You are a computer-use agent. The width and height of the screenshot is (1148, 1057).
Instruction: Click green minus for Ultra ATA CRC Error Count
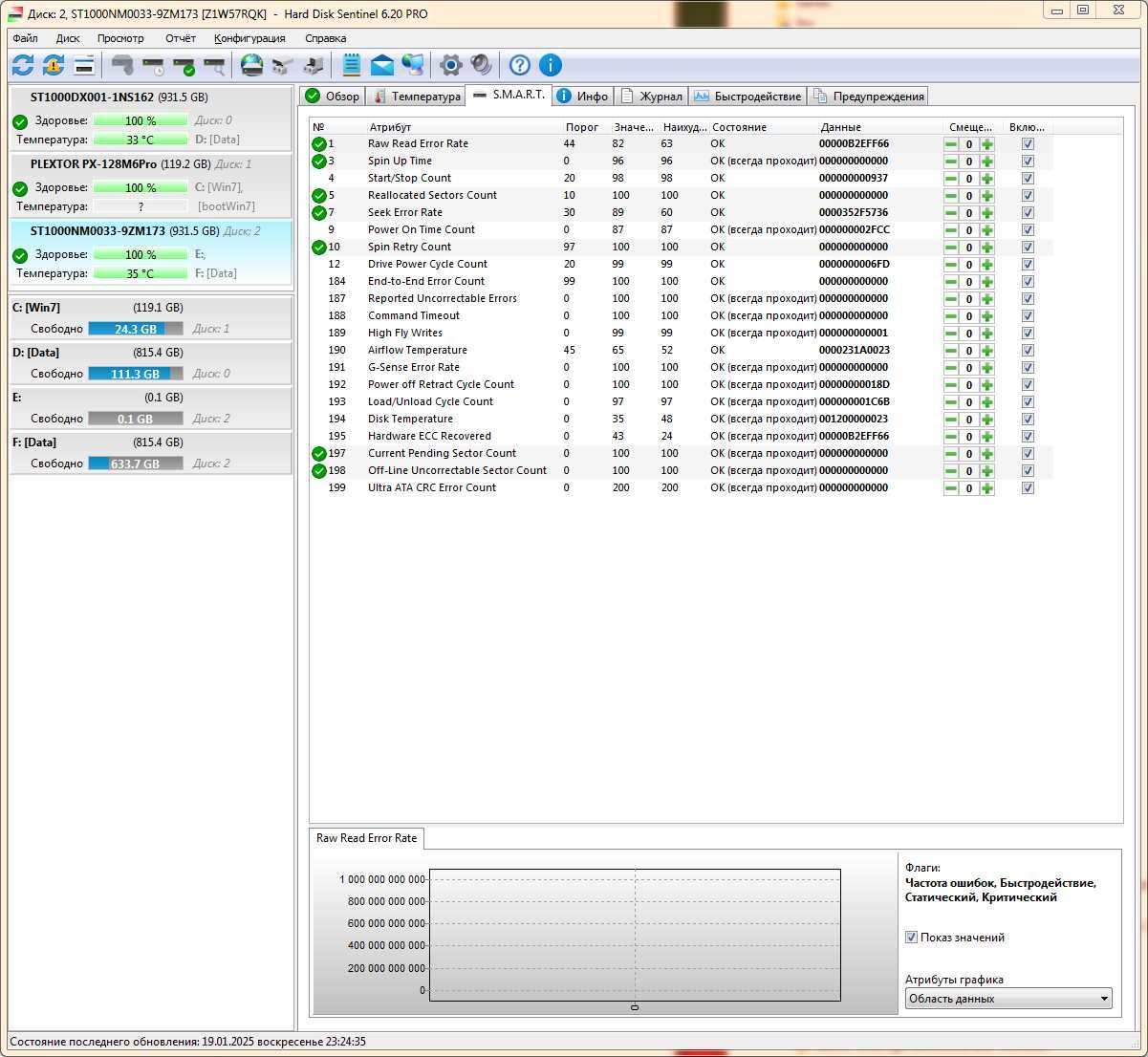951,488
